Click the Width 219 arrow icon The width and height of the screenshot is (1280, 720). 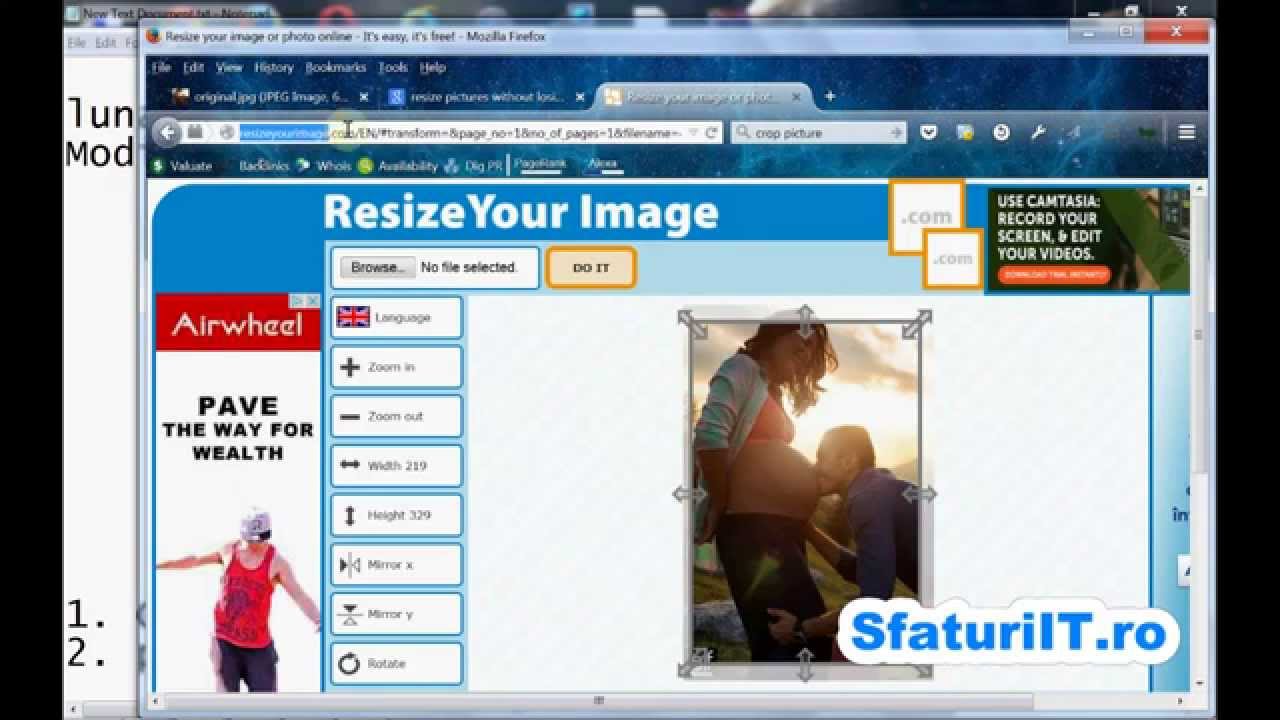pyautogui.click(x=350, y=465)
